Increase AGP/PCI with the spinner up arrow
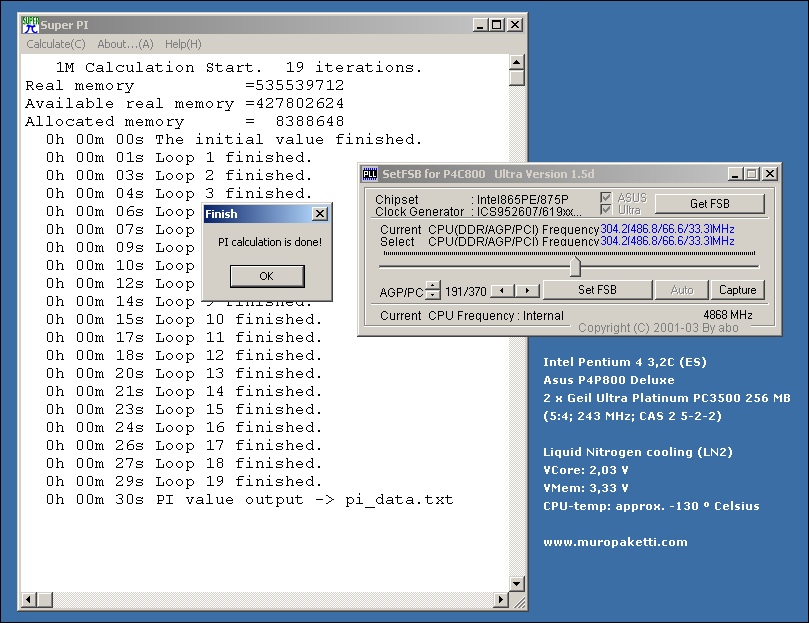809x623 pixels. click(432, 285)
